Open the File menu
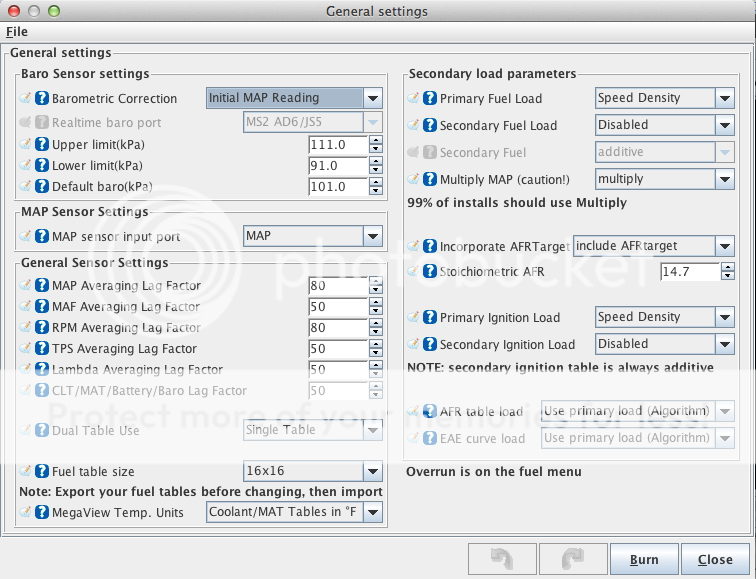 click(17, 32)
